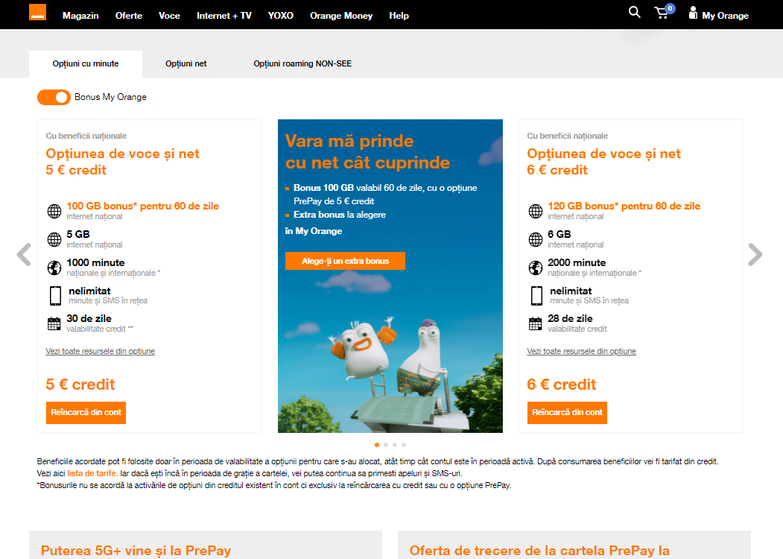
Task: Select the first carousel pagination dot
Action: click(377, 444)
